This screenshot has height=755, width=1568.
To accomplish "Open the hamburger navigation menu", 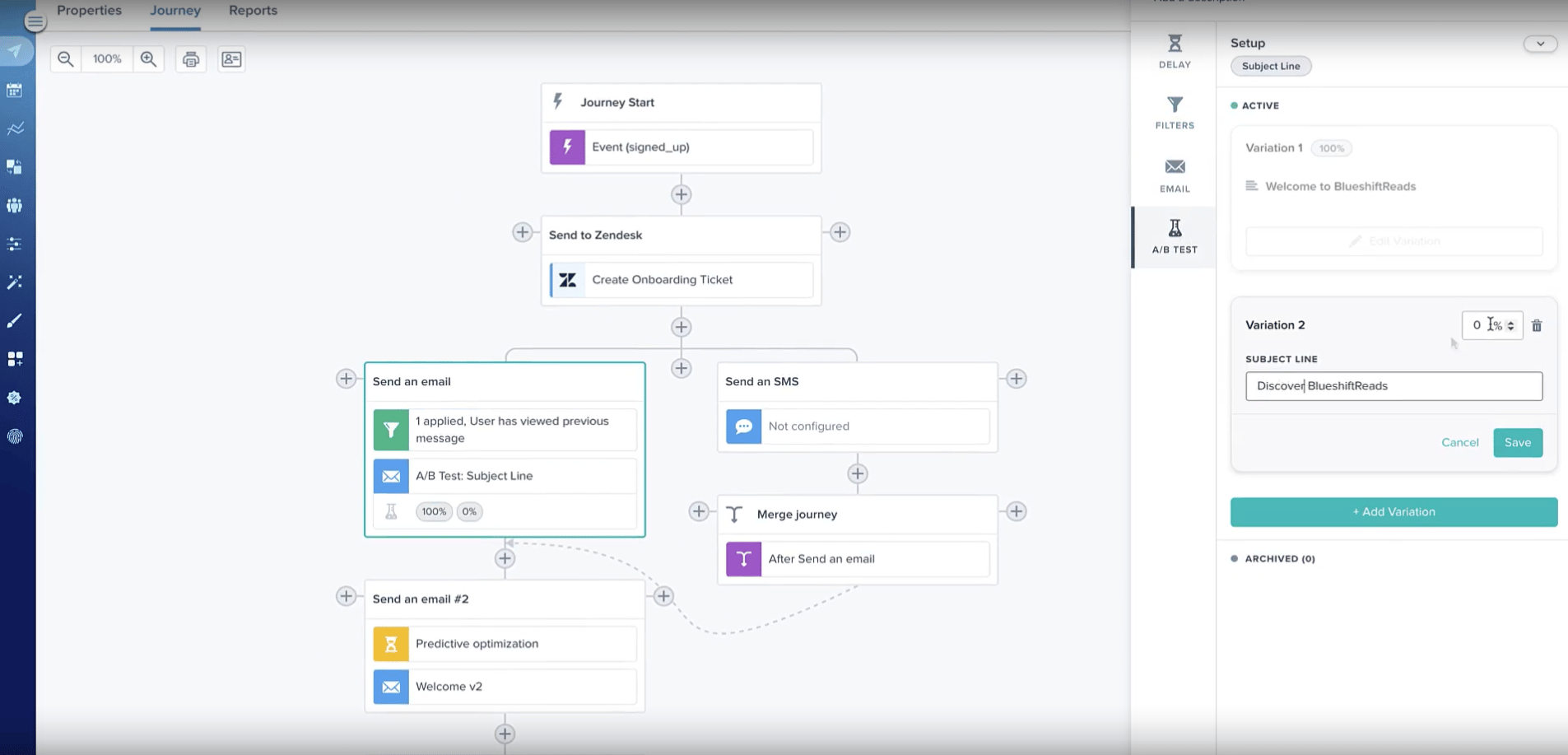I will pyautogui.click(x=35, y=21).
